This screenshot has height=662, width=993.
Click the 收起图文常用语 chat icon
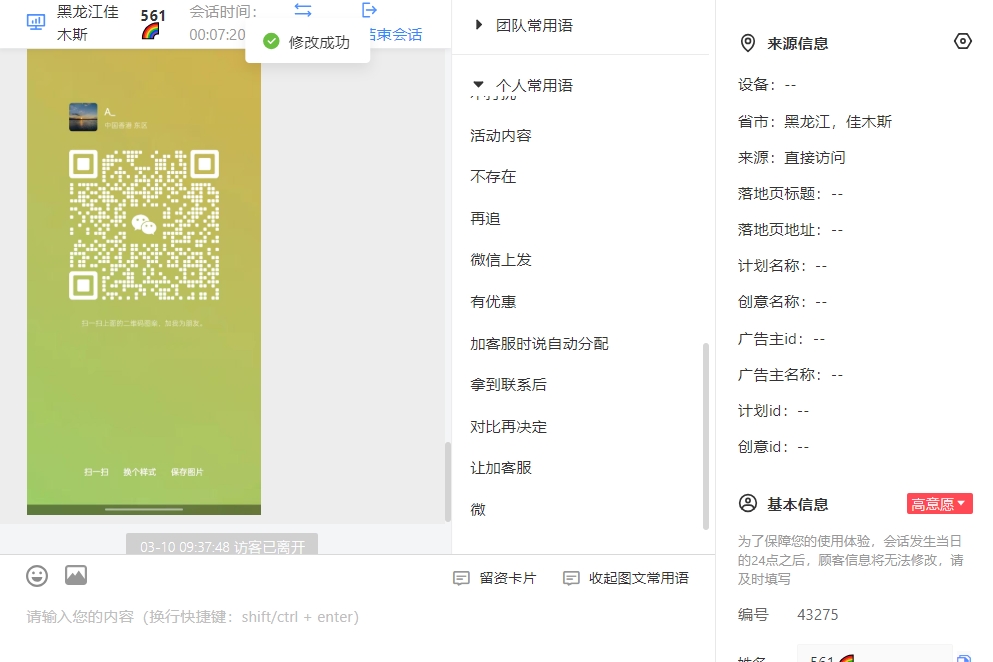coord(571,578)
